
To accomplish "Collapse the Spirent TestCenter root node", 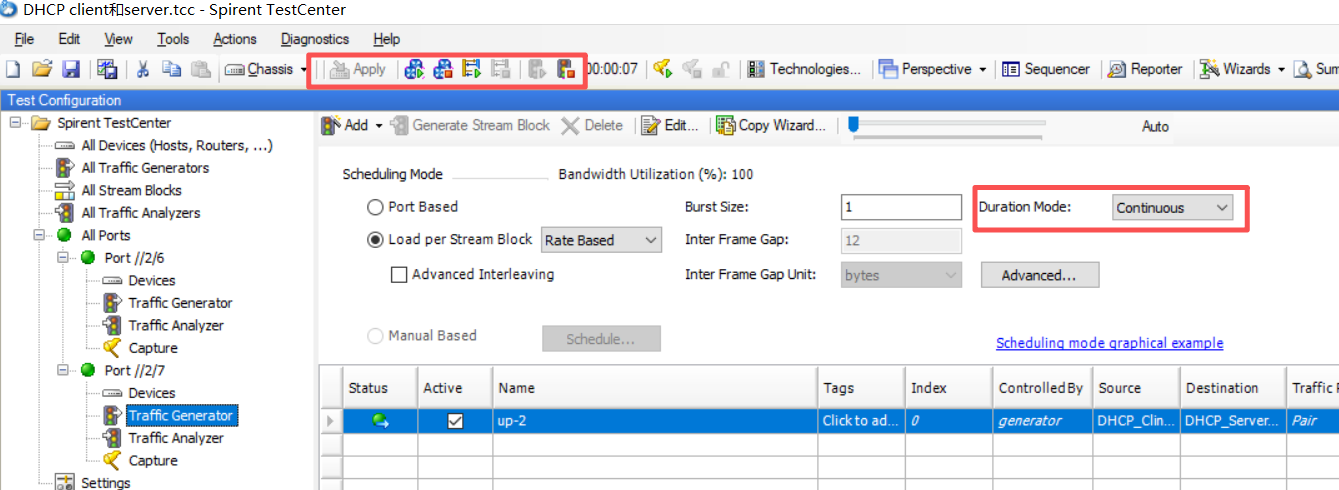I will (x=16, y=123).
